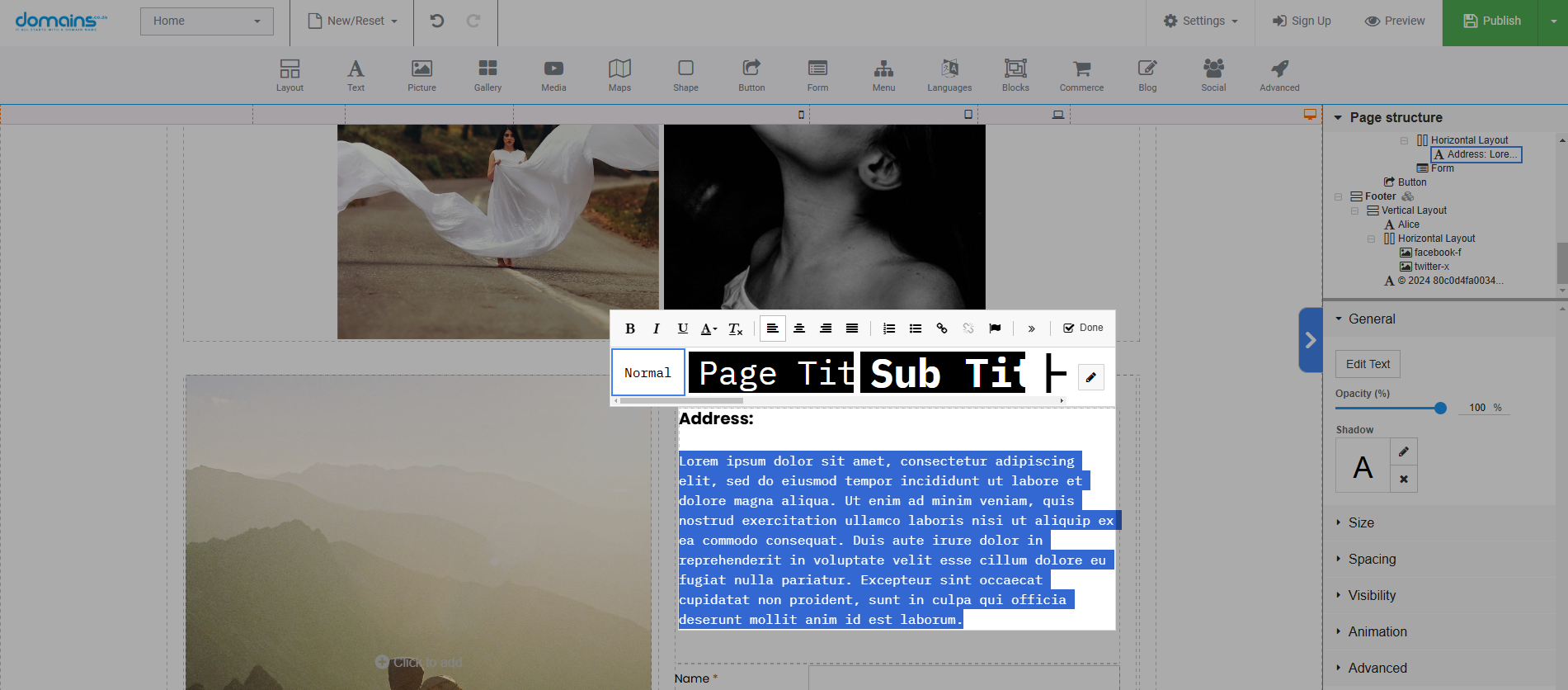1568x690 pixels.
Task: Expand the Spacing section
Action: [1372, 559]
